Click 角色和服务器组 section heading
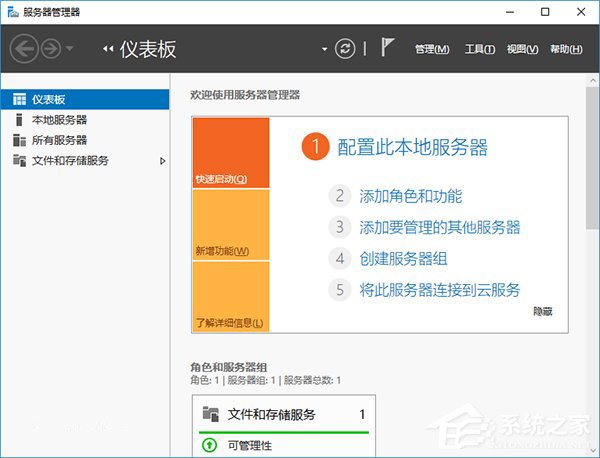The image size is (600, 458). click(x=228, y=367)
